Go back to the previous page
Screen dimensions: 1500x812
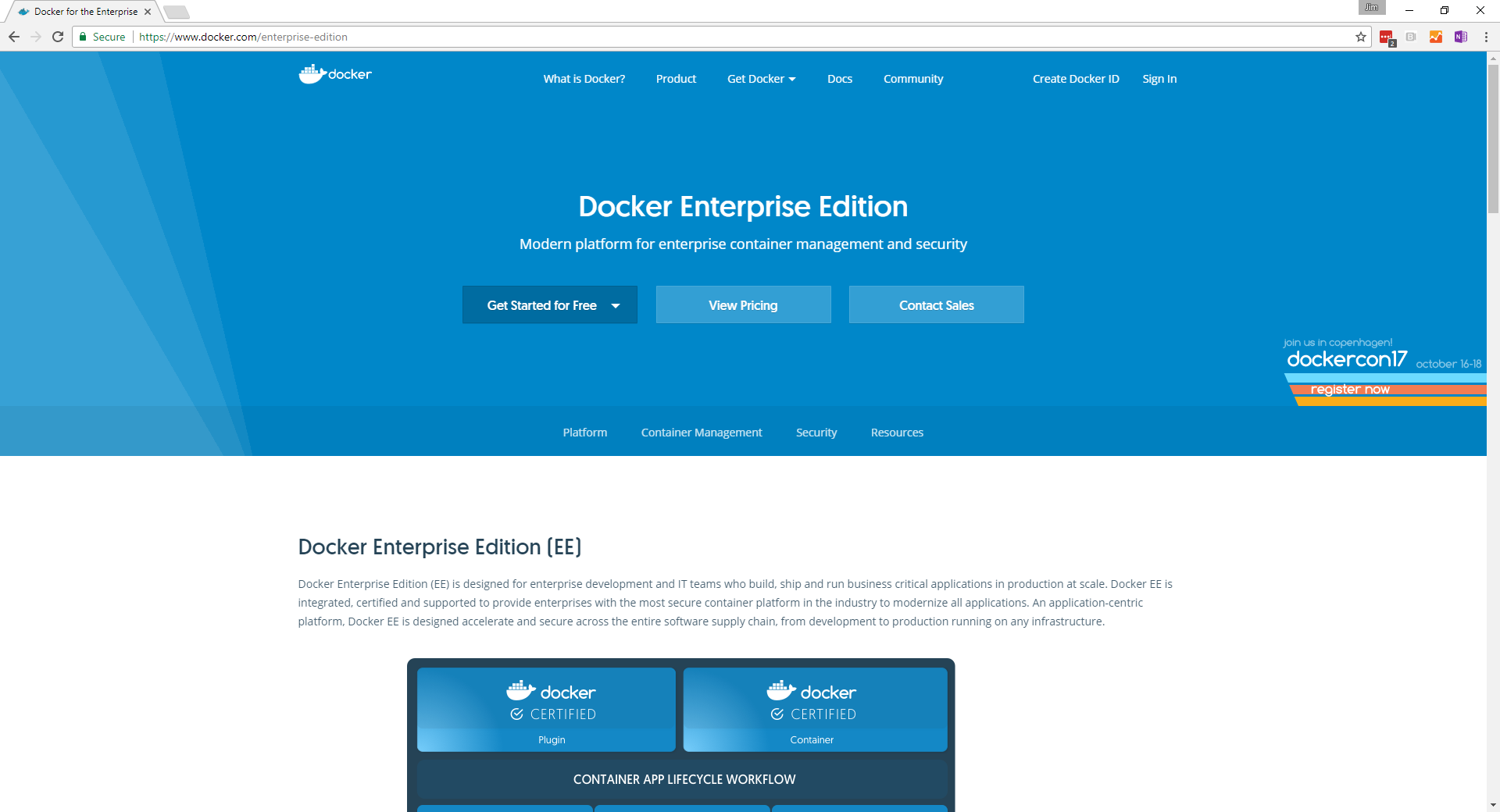tap(14, 37)
